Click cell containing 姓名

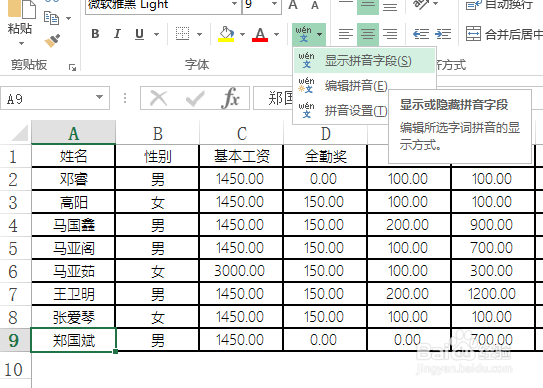click(73, 156)
